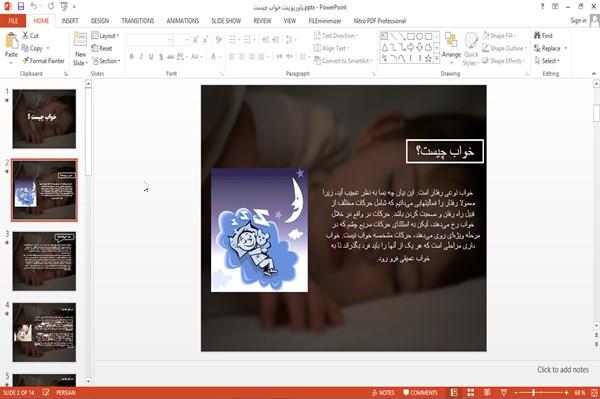Click Find in Editing group
600x399 pixels.
click(543, 36)
